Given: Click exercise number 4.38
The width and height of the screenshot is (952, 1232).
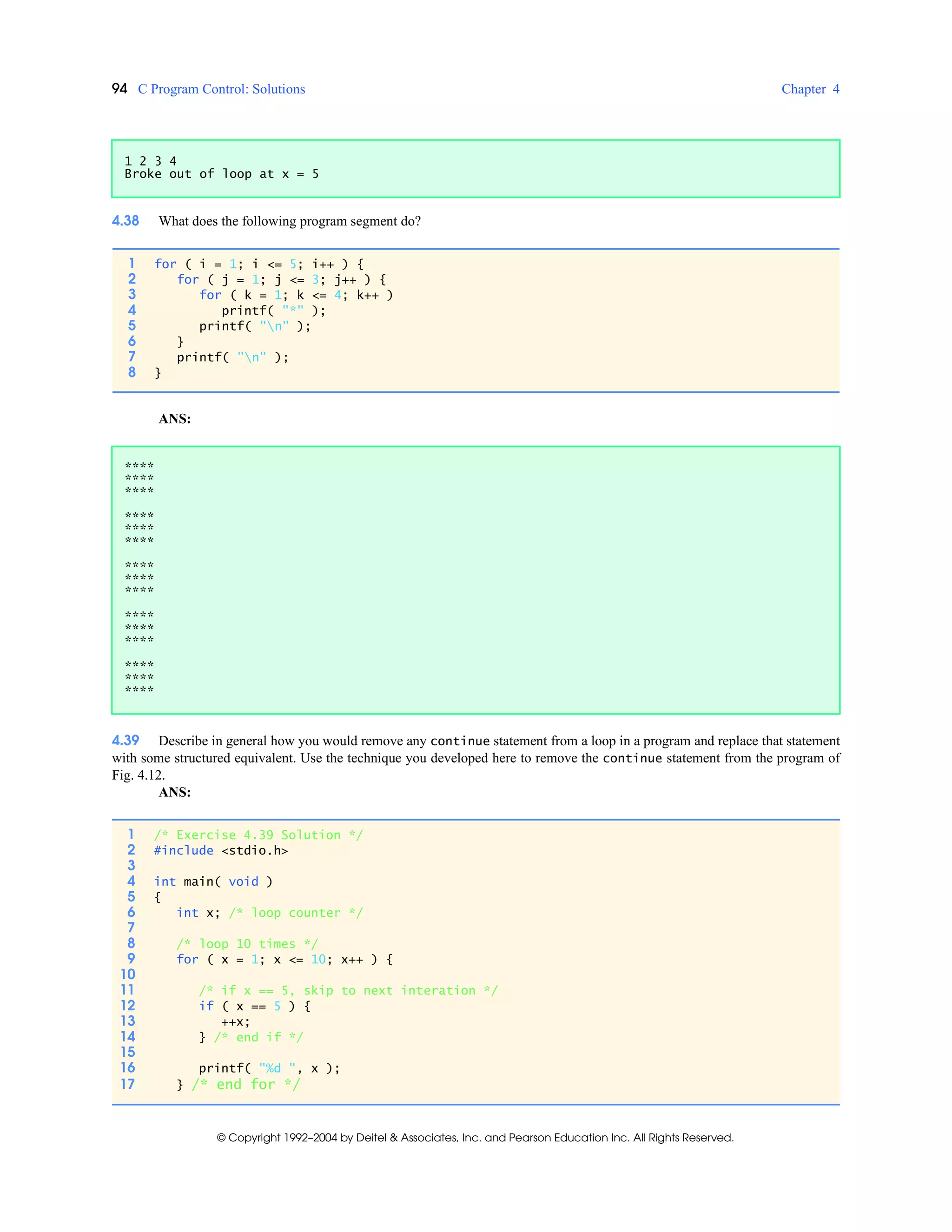Looking at the screenshot, I should coord(125,220).
